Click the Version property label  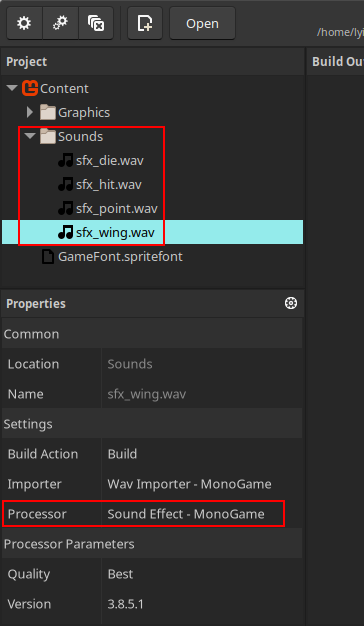(x=29, y=604)
